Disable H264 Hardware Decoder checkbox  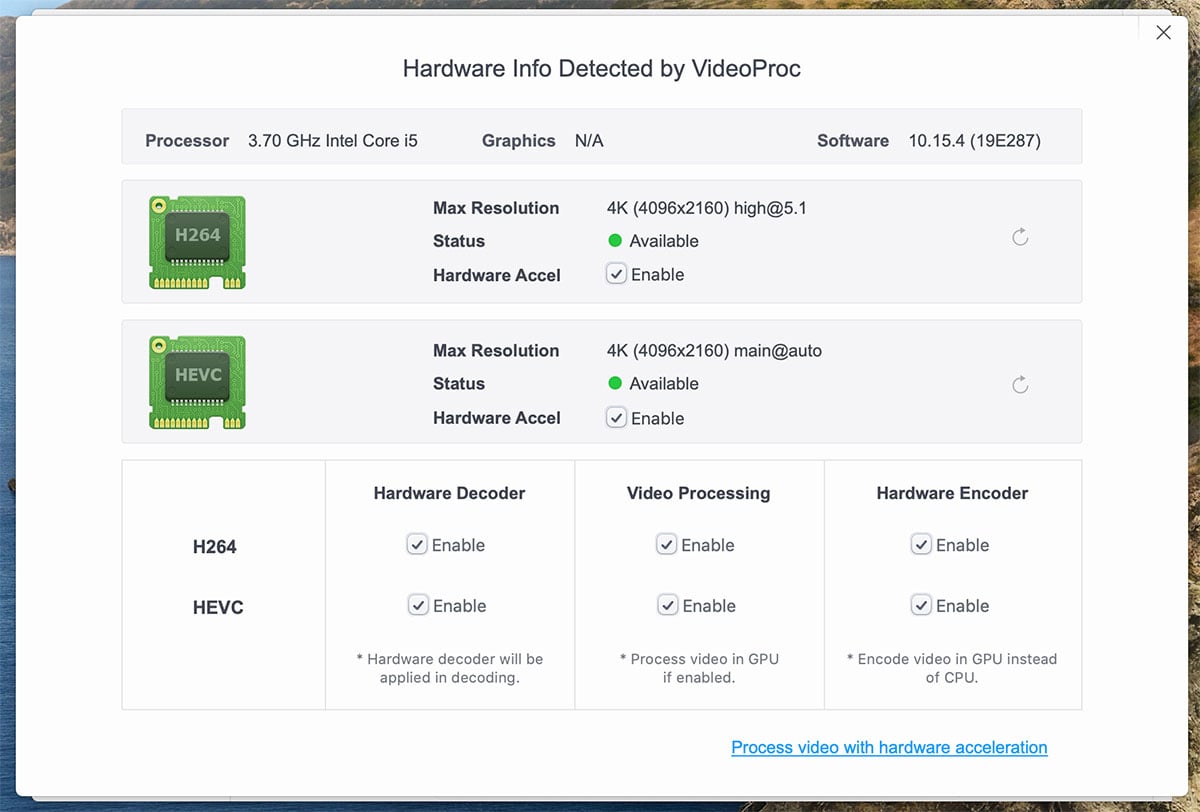[417, 544]
